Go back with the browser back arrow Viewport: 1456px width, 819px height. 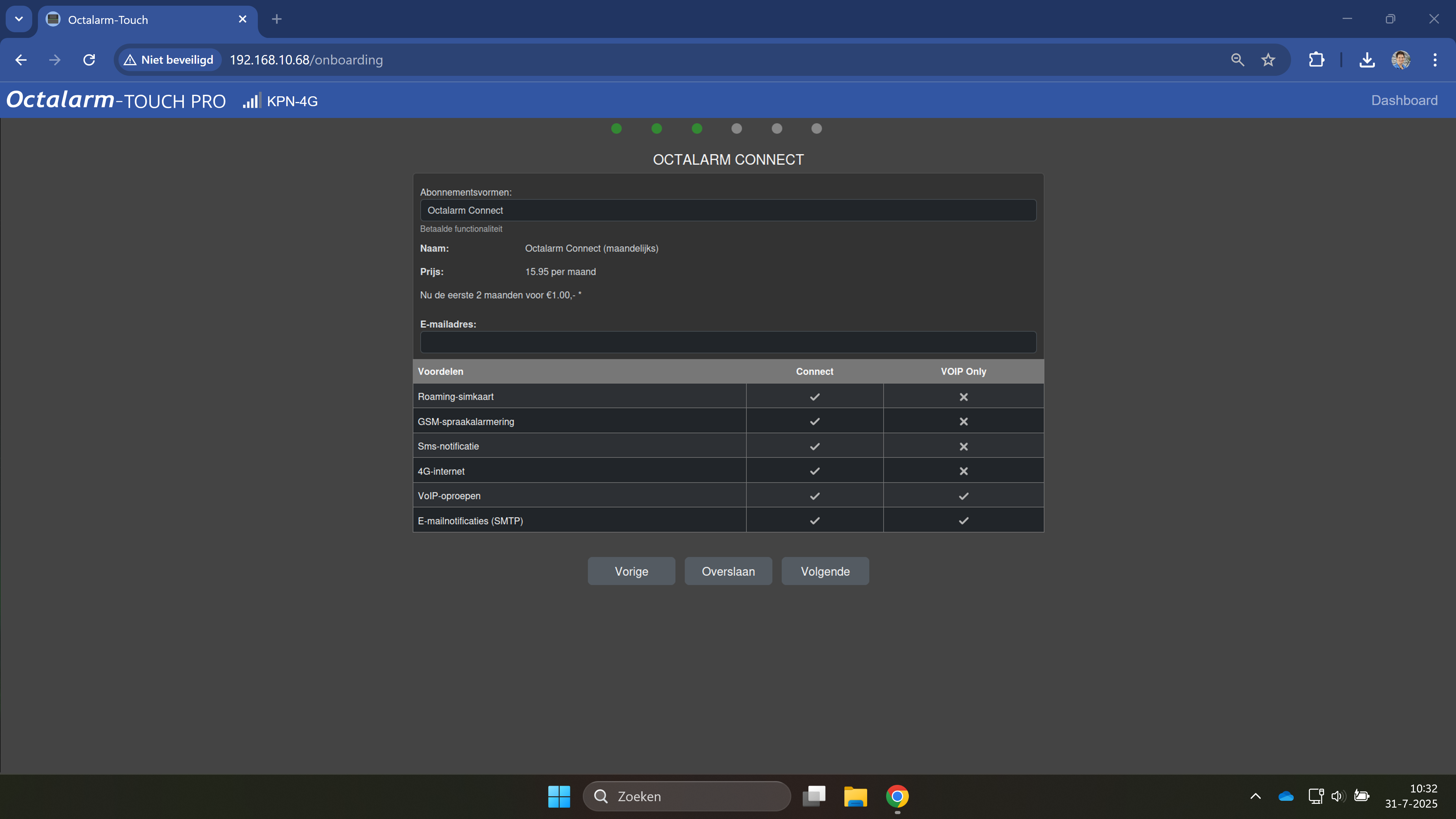[21, 60]
